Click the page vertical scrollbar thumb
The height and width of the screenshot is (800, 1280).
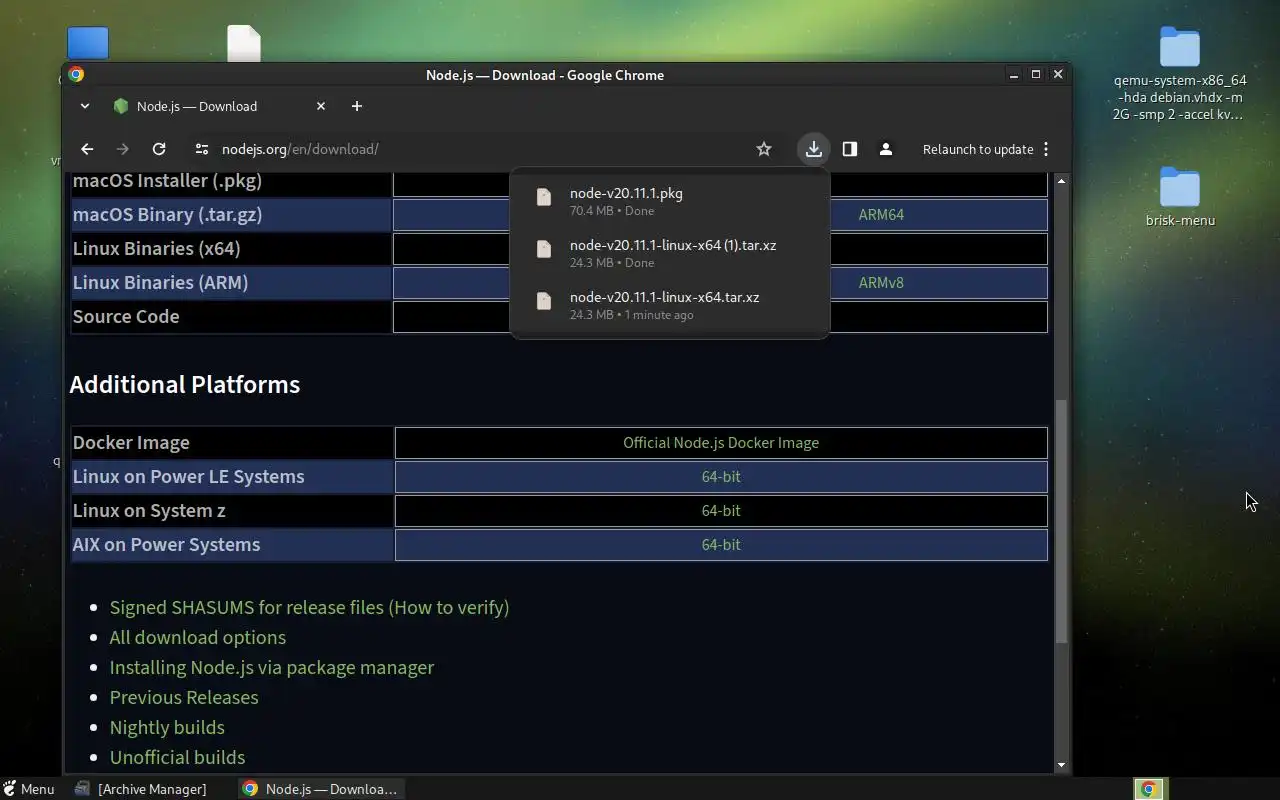tap(1061, 520)
